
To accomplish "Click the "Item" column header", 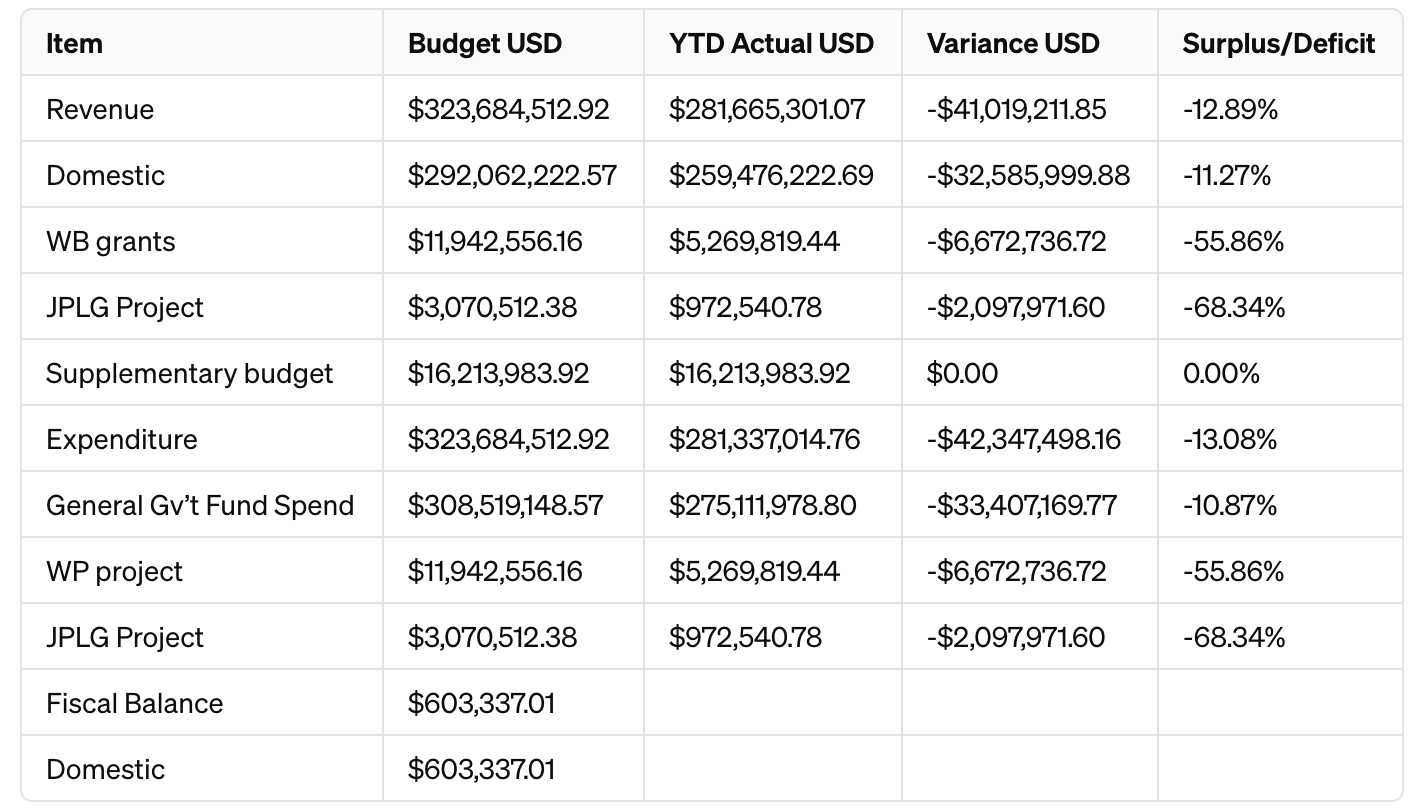I will tap(75, 44).
